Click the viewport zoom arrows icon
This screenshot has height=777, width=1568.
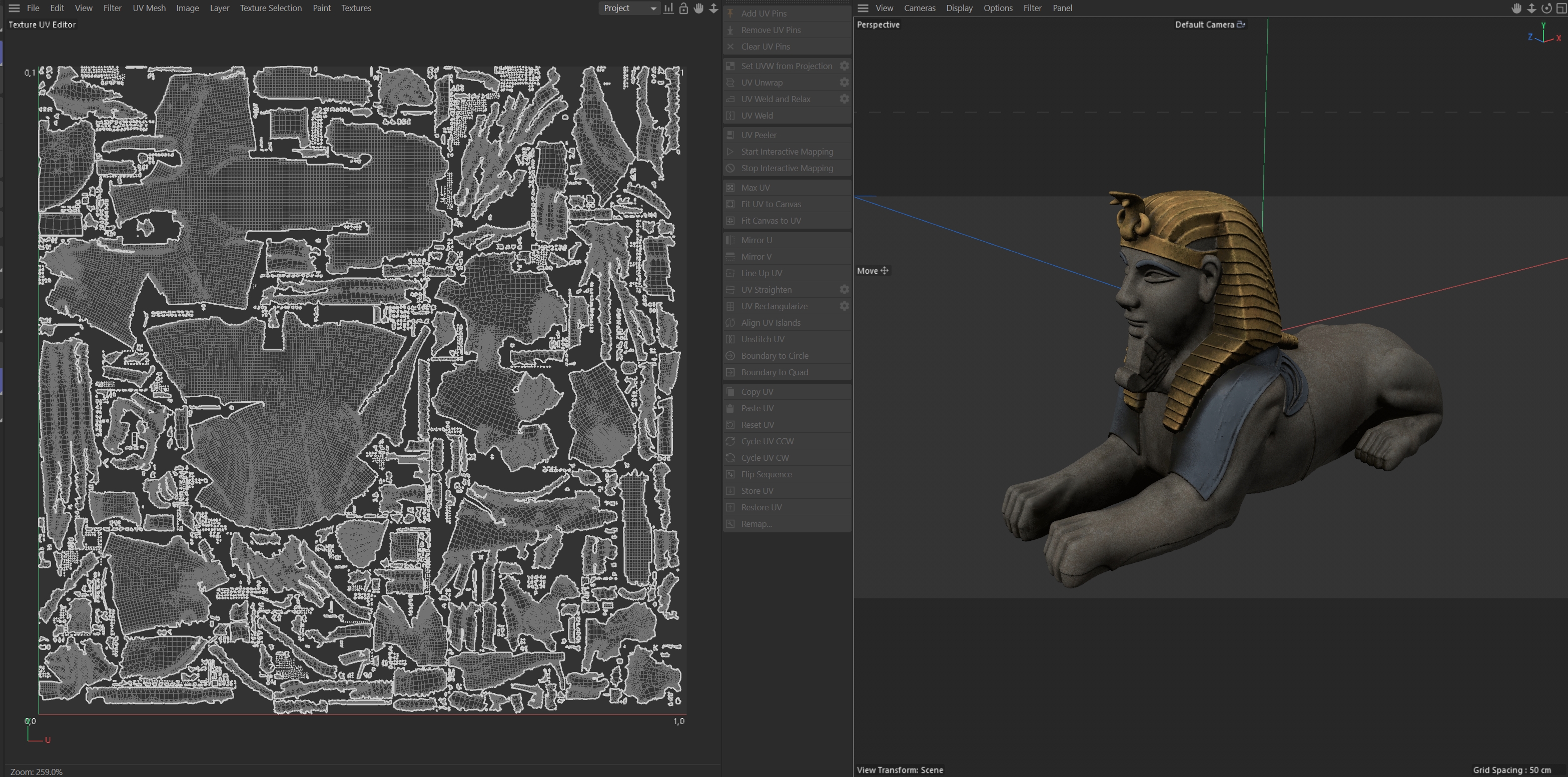1531,8
